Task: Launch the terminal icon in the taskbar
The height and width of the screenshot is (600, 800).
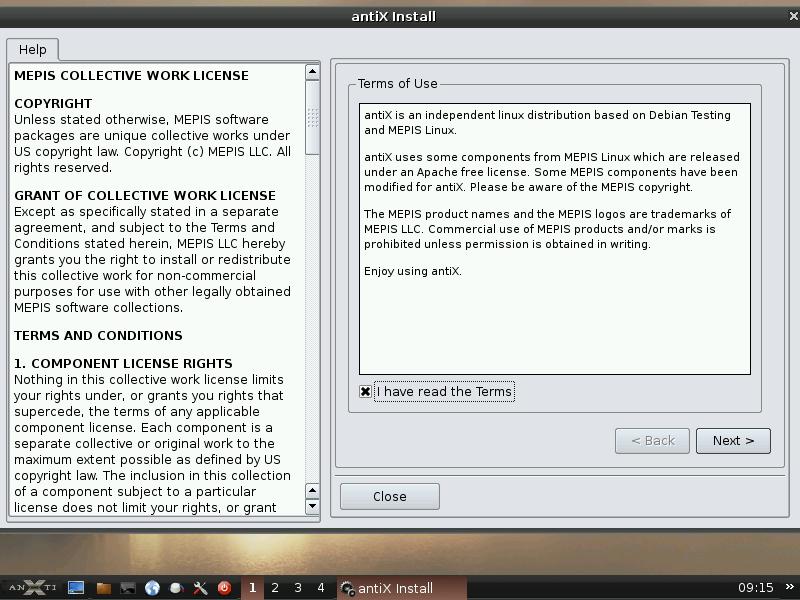Action: pyautogui.click(x=128, y=588)
